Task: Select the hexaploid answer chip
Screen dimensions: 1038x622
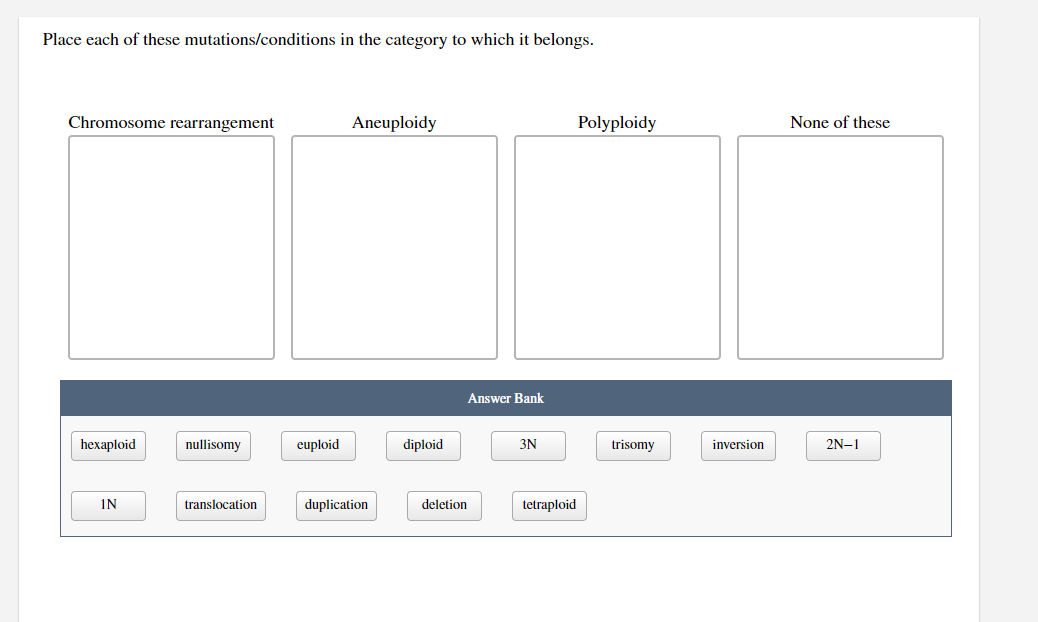Action: tap(108, 445)
